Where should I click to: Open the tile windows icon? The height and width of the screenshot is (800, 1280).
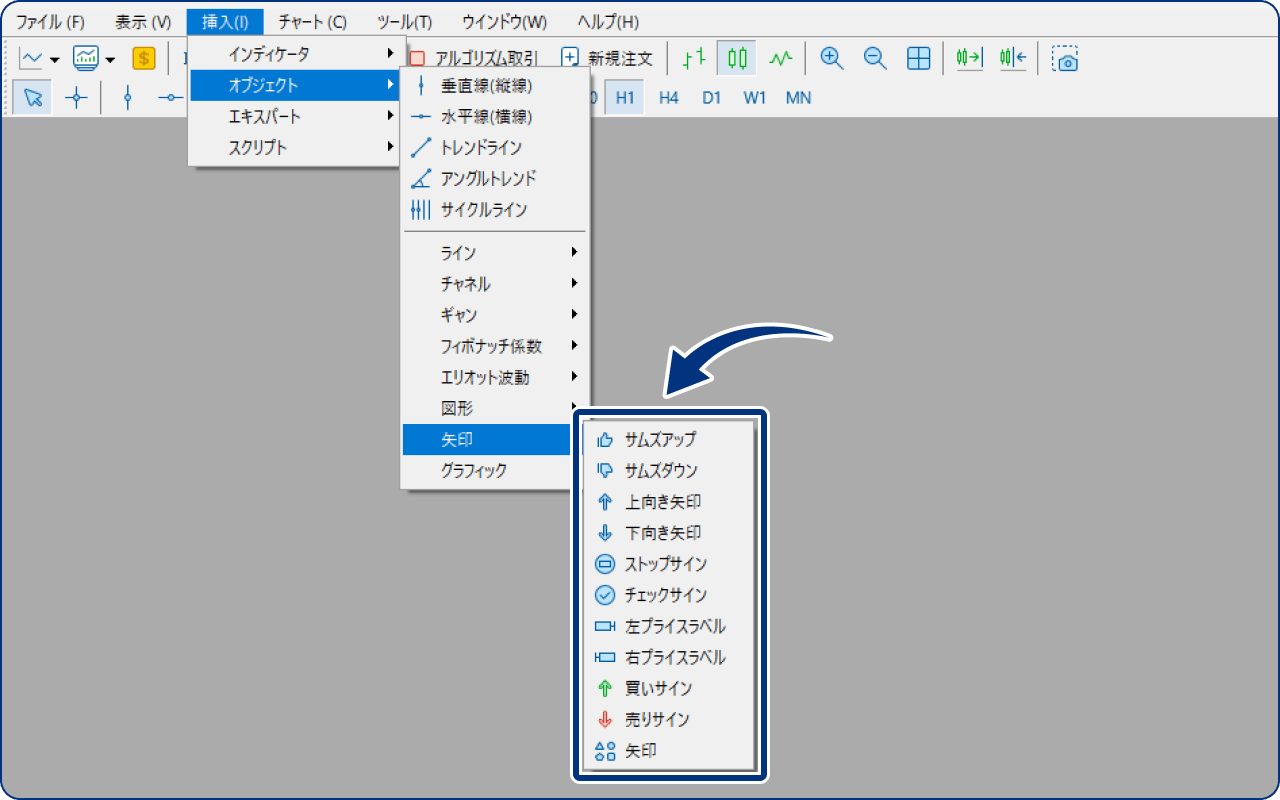918,58
